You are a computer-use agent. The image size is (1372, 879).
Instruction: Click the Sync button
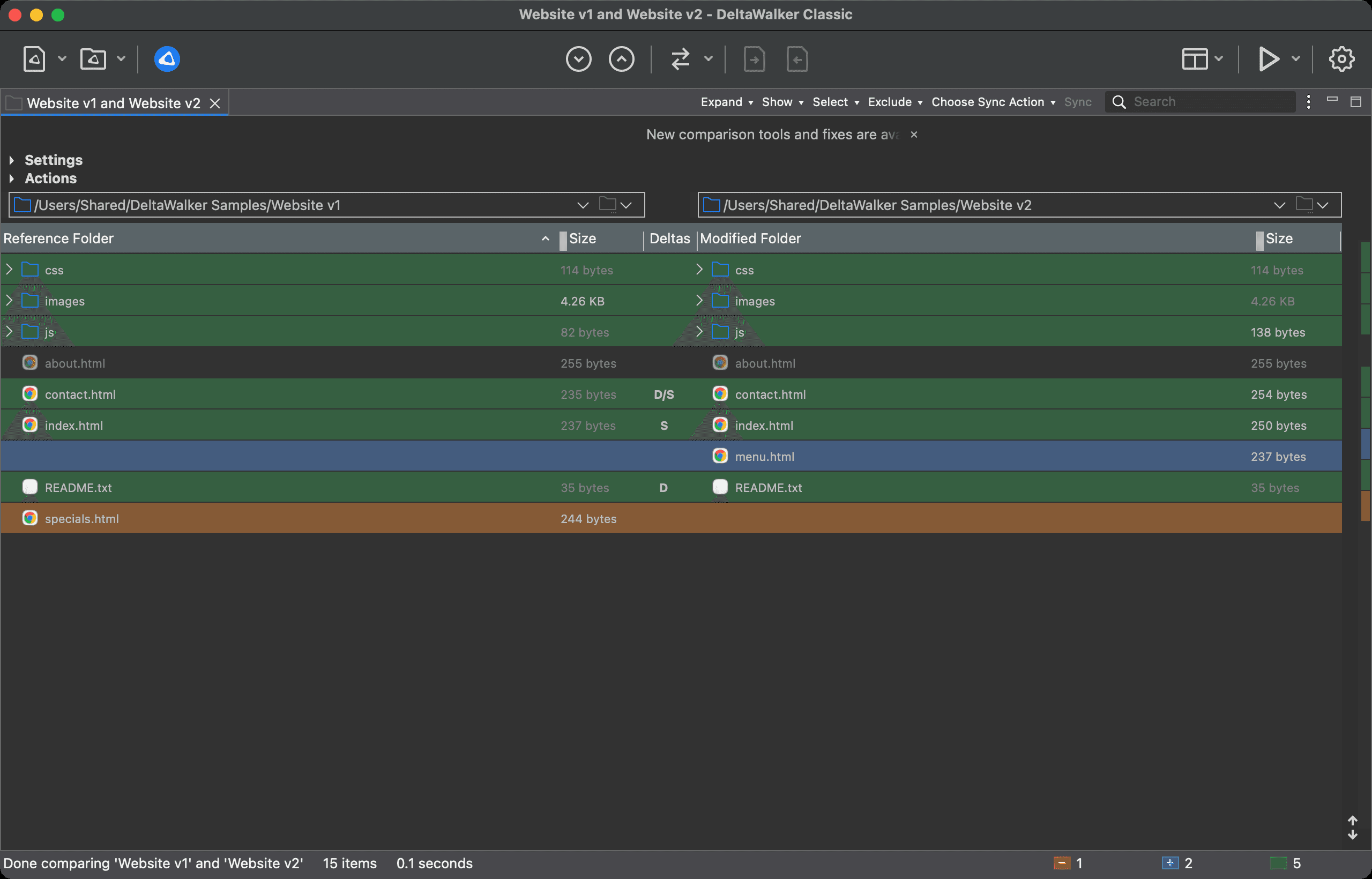coord(1078,102)
